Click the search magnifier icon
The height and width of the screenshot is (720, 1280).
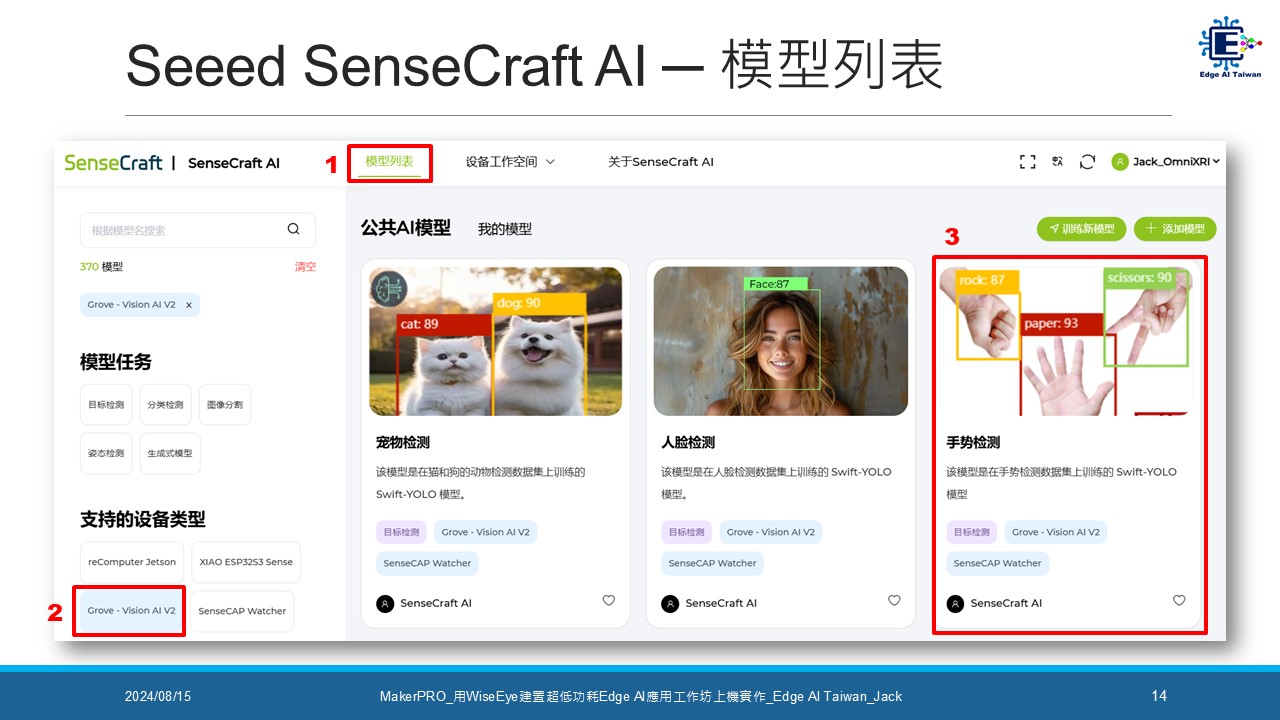pyautogui.click(x=293, y=229)
